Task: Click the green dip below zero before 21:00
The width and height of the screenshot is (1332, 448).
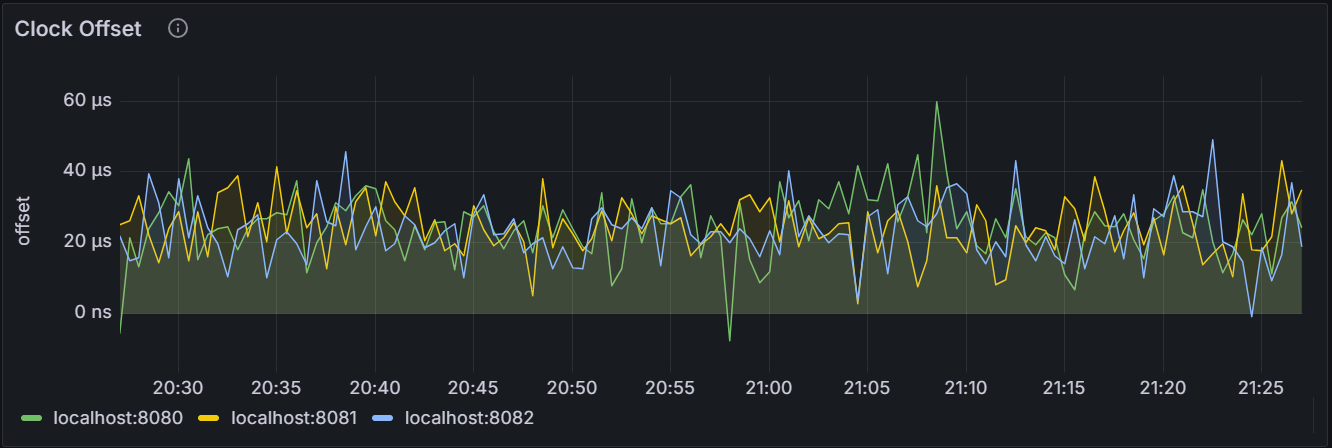Action: coord(730,339)
